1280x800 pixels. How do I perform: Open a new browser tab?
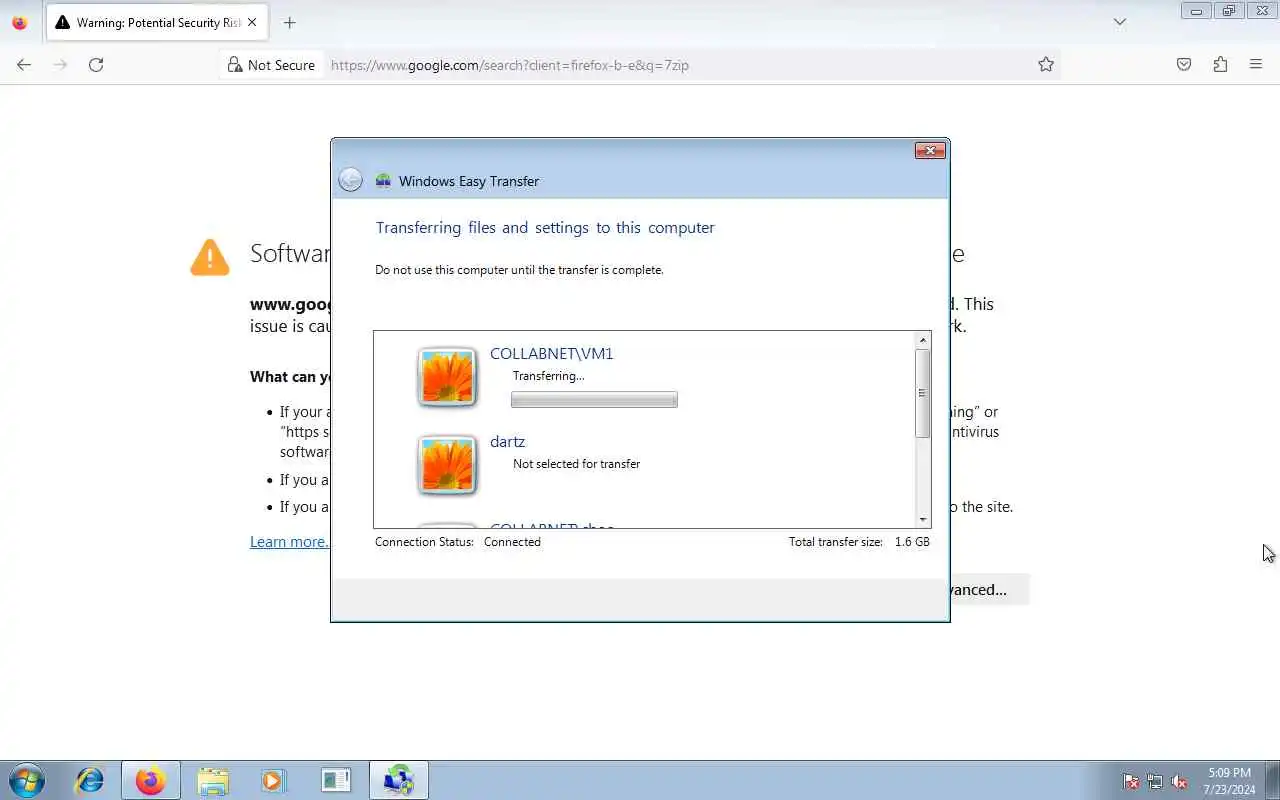pyautogui.click(x=289, y=22)
